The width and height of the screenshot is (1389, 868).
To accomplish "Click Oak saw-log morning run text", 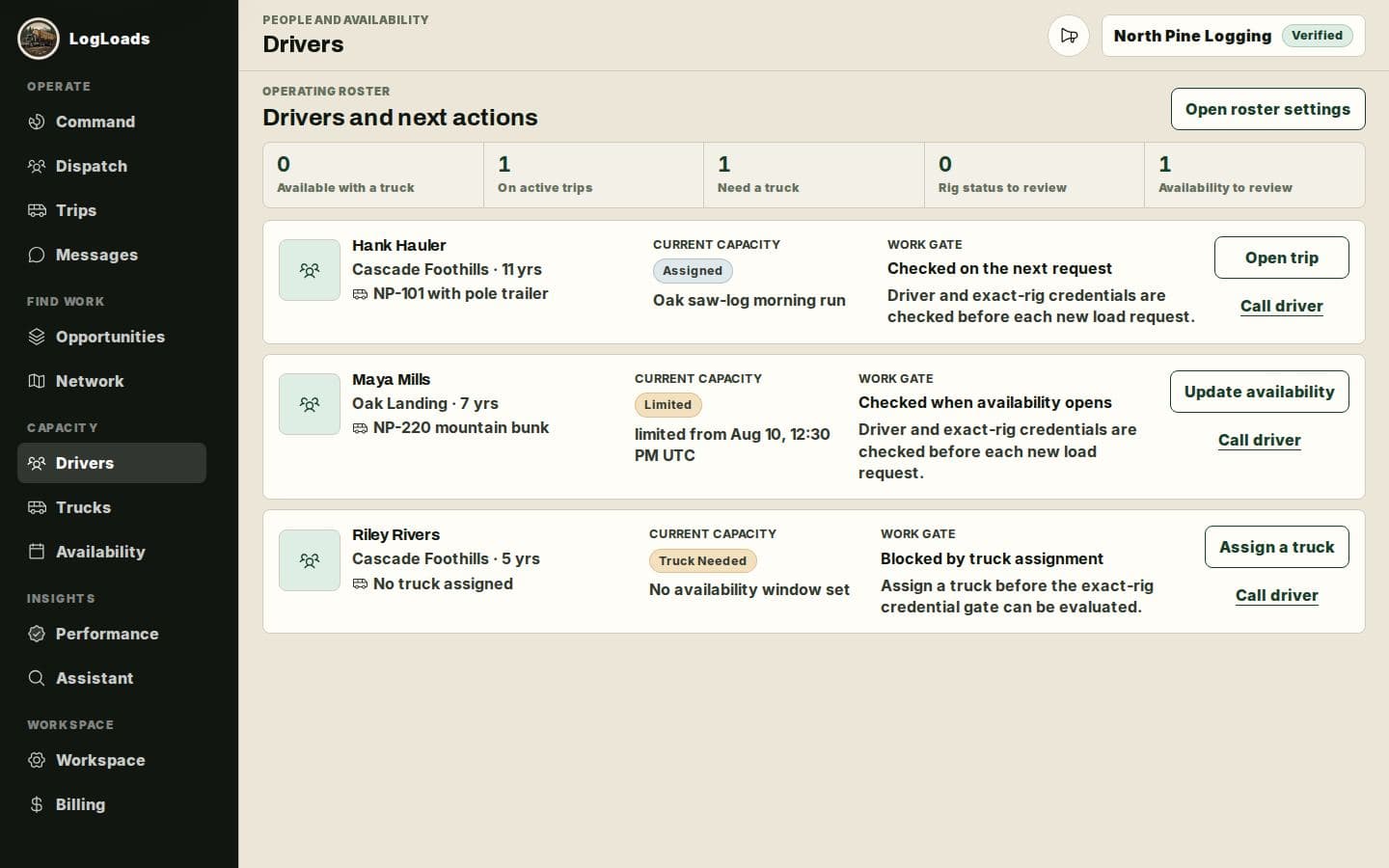I will pyautogui.click(x=749, y=300).
